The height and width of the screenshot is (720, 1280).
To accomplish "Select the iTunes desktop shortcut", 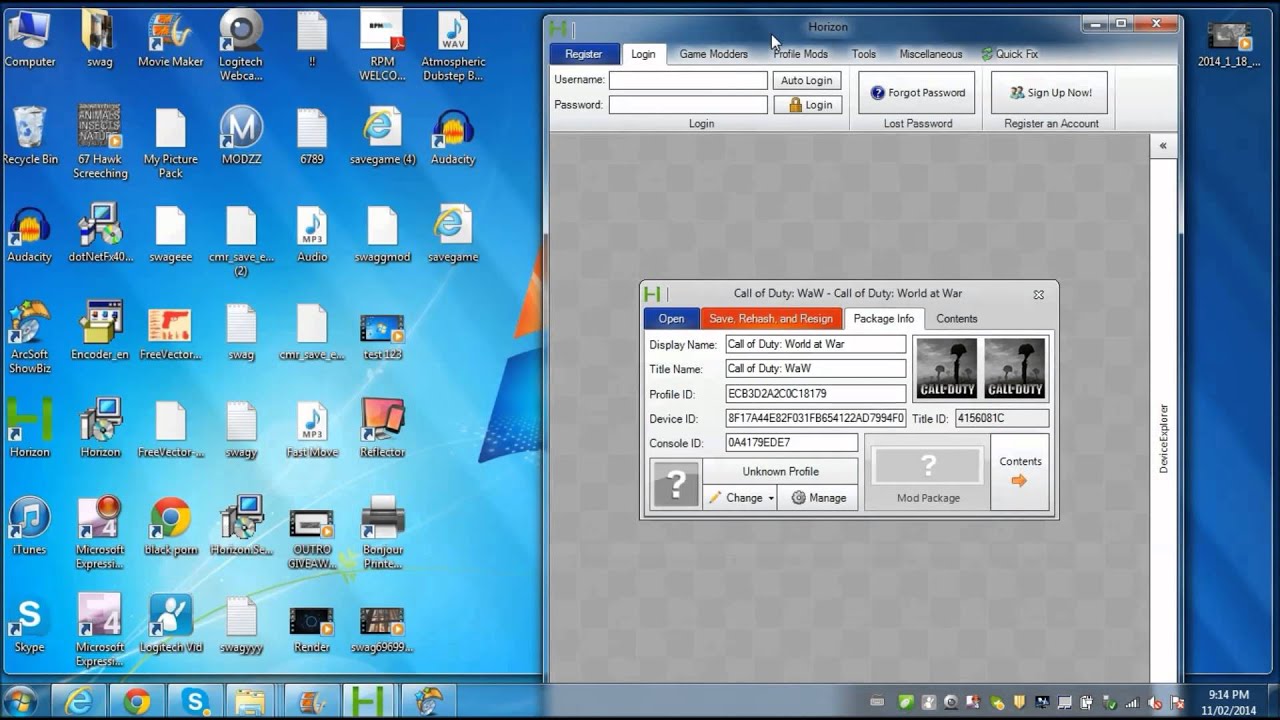I will click(x=29, y=526).
